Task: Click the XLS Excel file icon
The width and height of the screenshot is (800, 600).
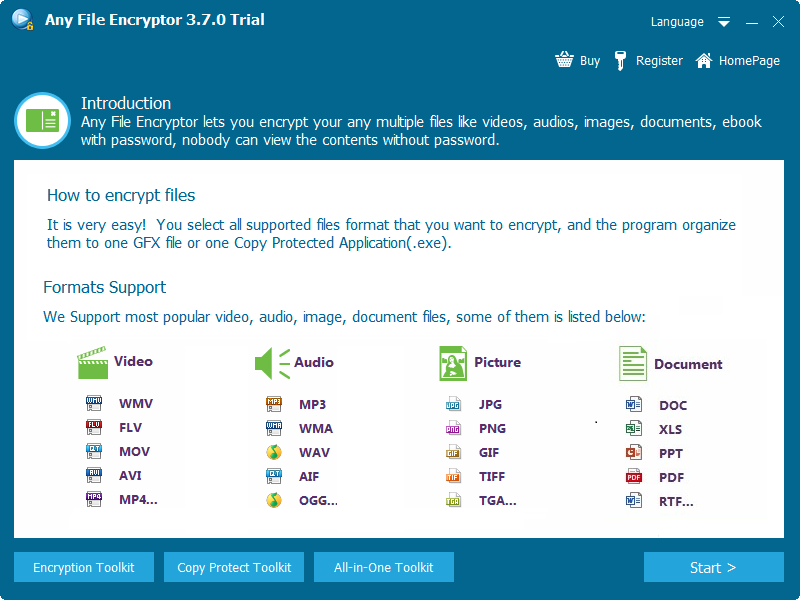Action: click(x=634, y=429)
